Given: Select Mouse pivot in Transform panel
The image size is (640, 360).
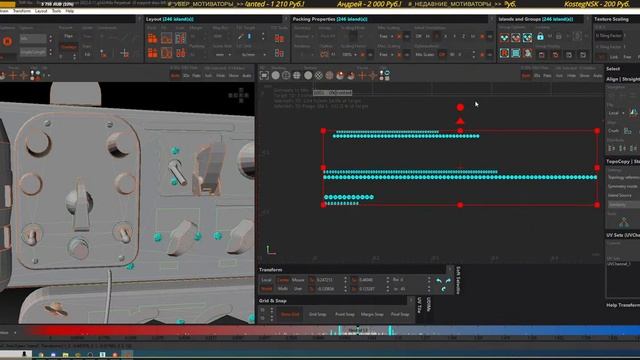Looking at the screenshot, I should click(298, 280).
